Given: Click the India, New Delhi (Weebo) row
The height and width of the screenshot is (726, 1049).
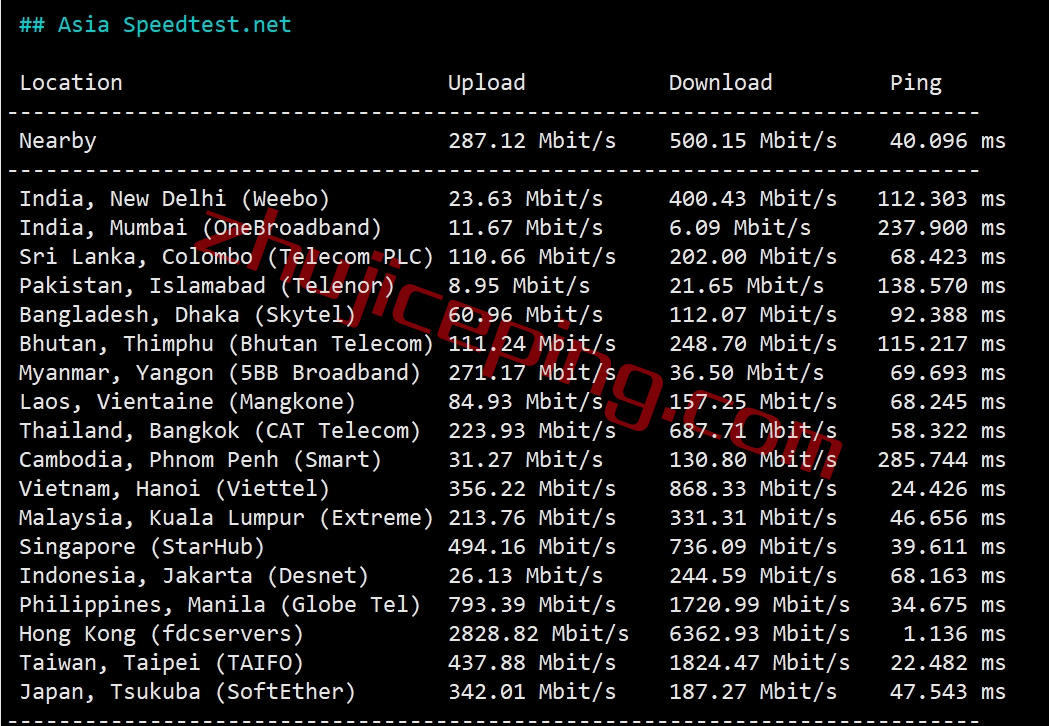Looking at the screenshot, I should tap(512, 198).
